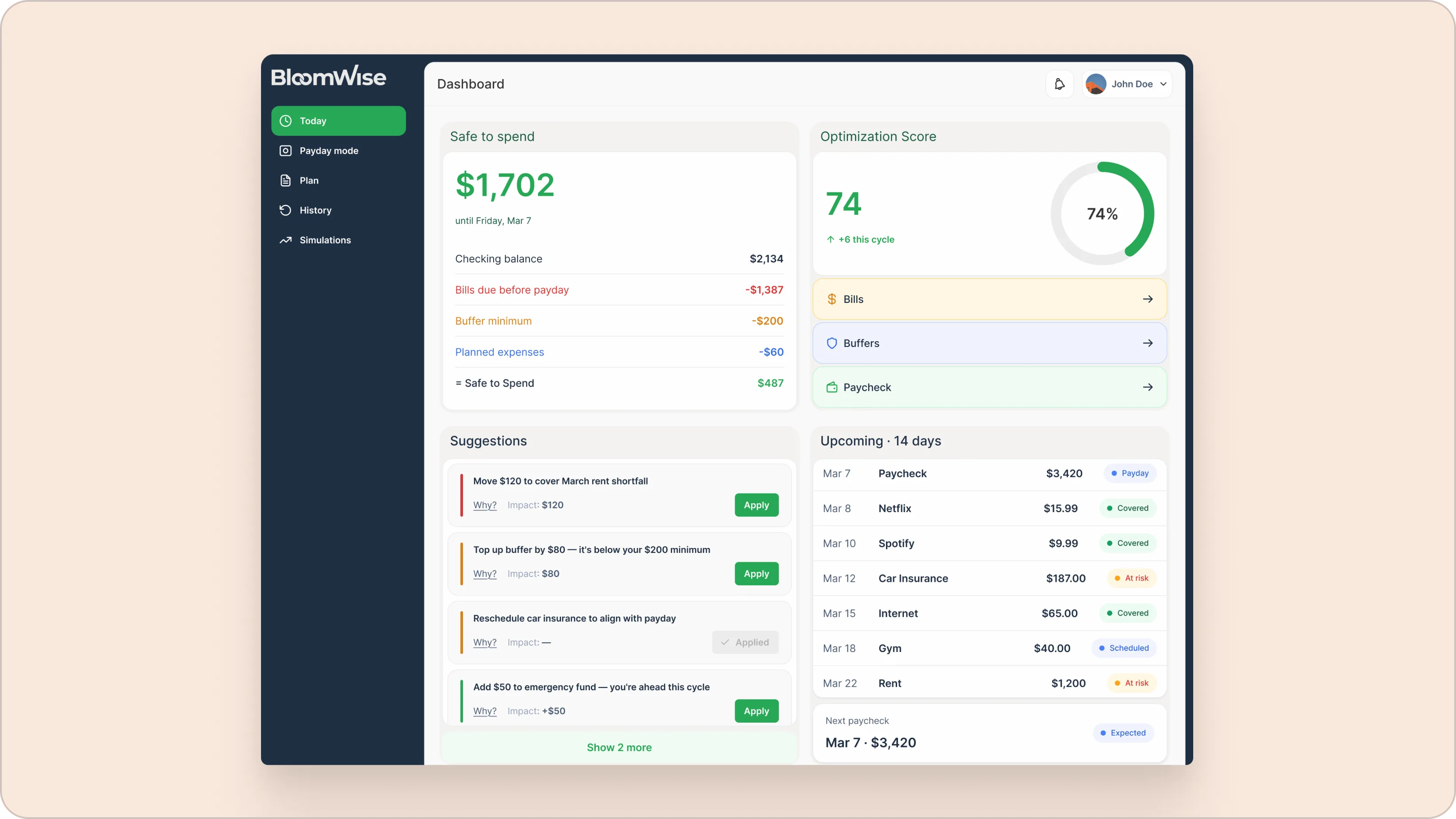Click Why? on the reschedule car insurance suggestion
The height and width of the screenshot is (819, 1456).
click(x=484, y=643)
